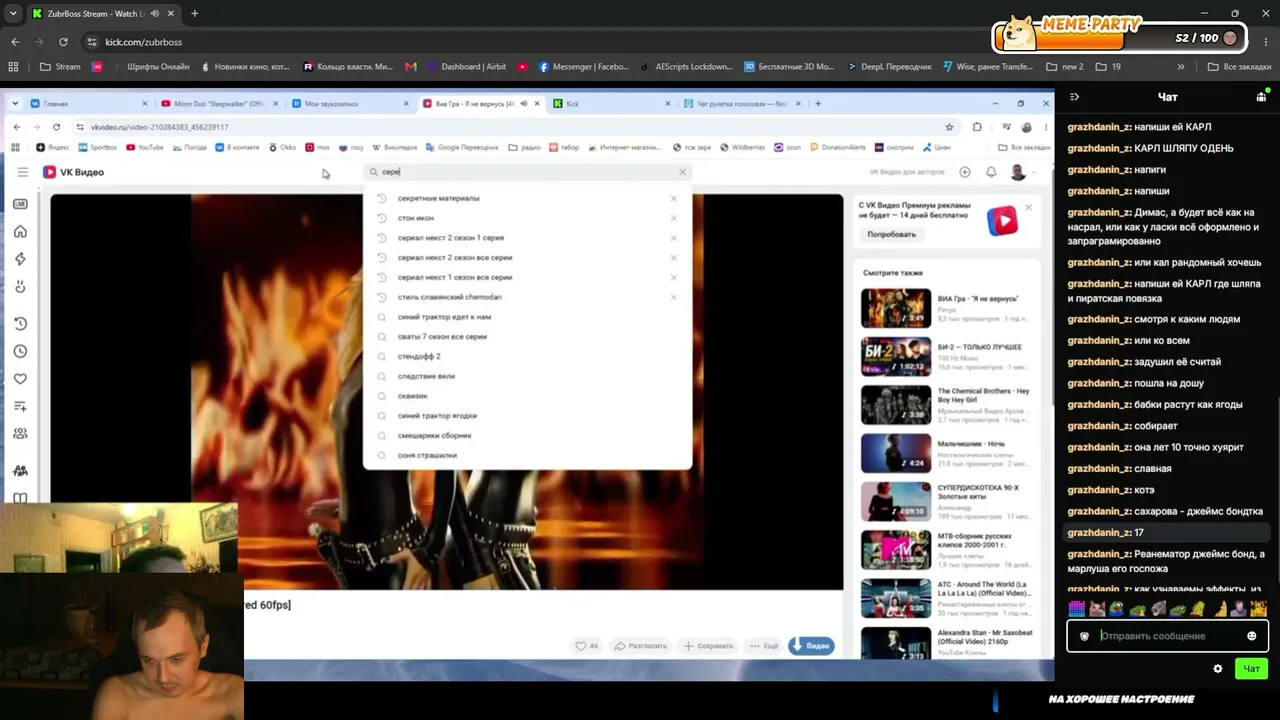
Task: Open the 'Stream' bookmark folder
Action: pos(60,67)
